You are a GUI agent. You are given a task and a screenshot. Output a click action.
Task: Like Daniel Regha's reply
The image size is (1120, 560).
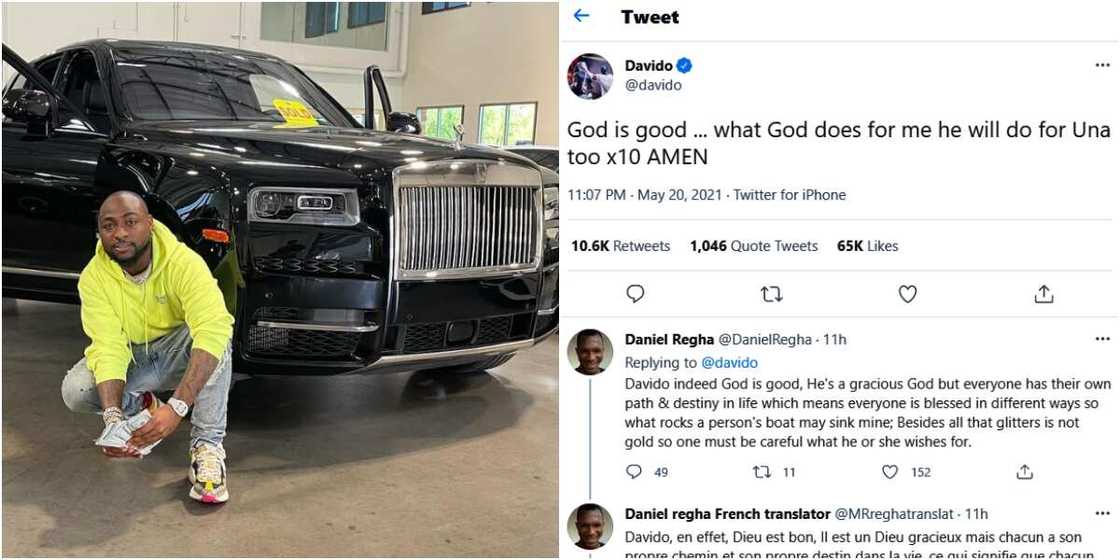click(x=889, y=472)
